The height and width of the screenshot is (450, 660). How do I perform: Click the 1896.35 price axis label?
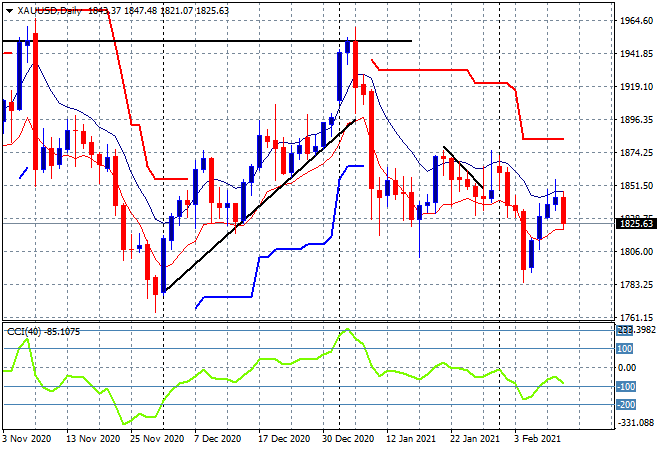coord(637,120)
